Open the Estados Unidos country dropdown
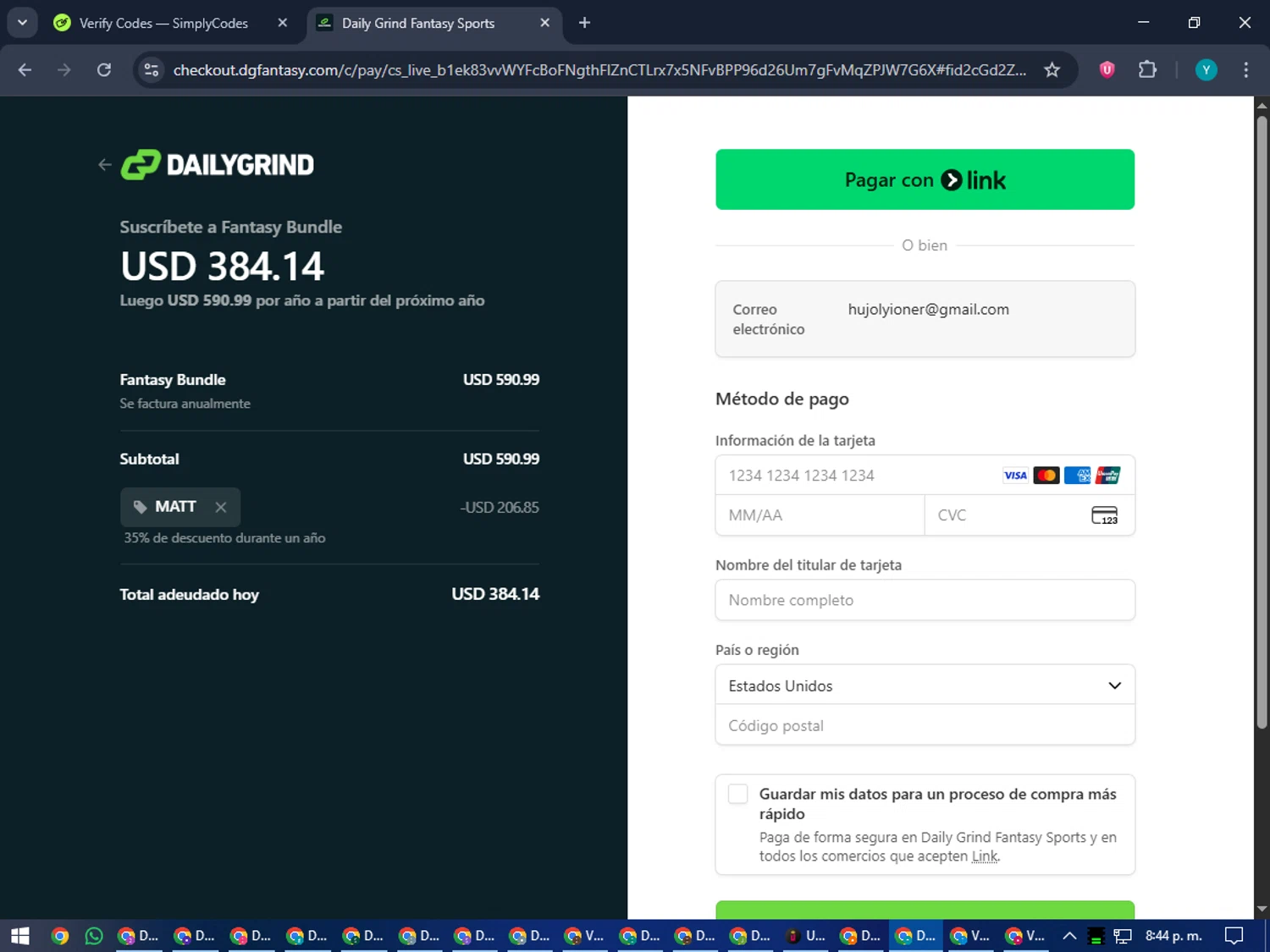Screen dimensions: 1270x952 925,685
